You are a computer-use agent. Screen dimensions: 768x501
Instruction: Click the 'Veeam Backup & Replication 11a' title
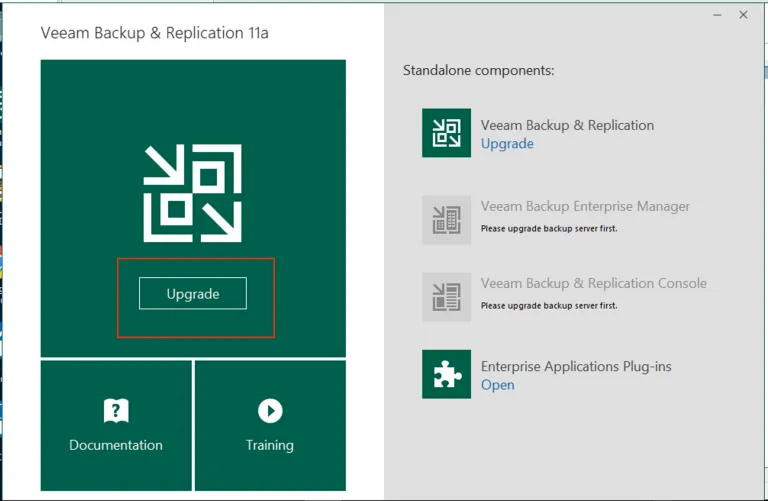pyautogui.click(x=154, y=33)
